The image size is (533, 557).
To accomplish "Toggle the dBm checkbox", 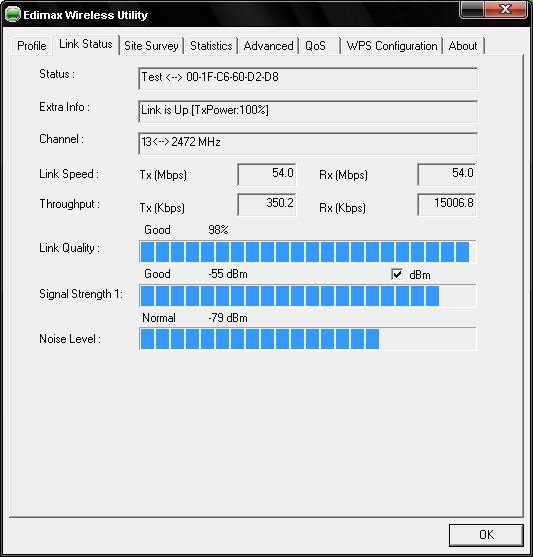I will (397, 274).
